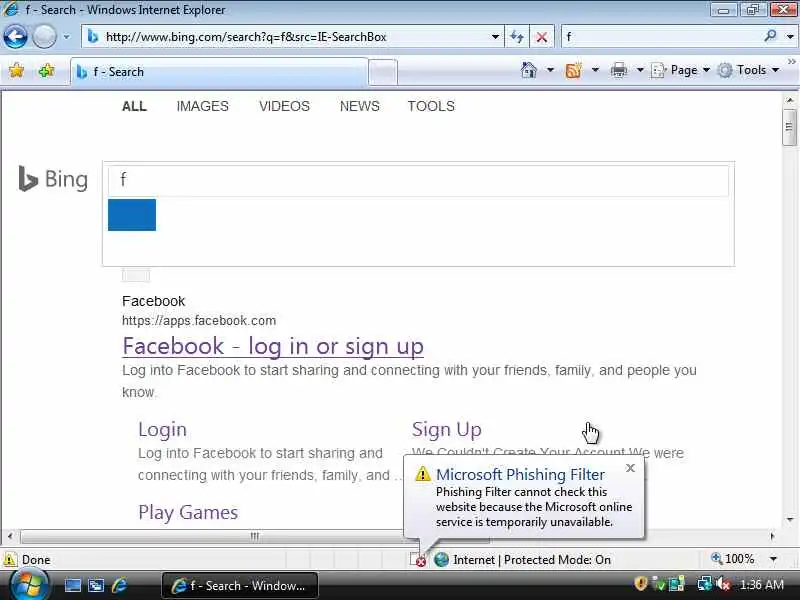Image resolution: width=800 pixels, height=600 pixels.
Task: Expand the Print options dropdown arrow
Action: 640,70
